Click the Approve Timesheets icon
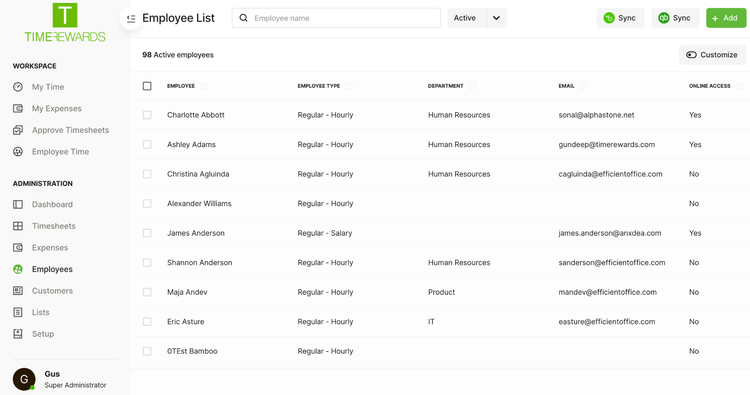The width and height of the screenshot is (750, 395). pyautogui.click(x=18, y=130)
